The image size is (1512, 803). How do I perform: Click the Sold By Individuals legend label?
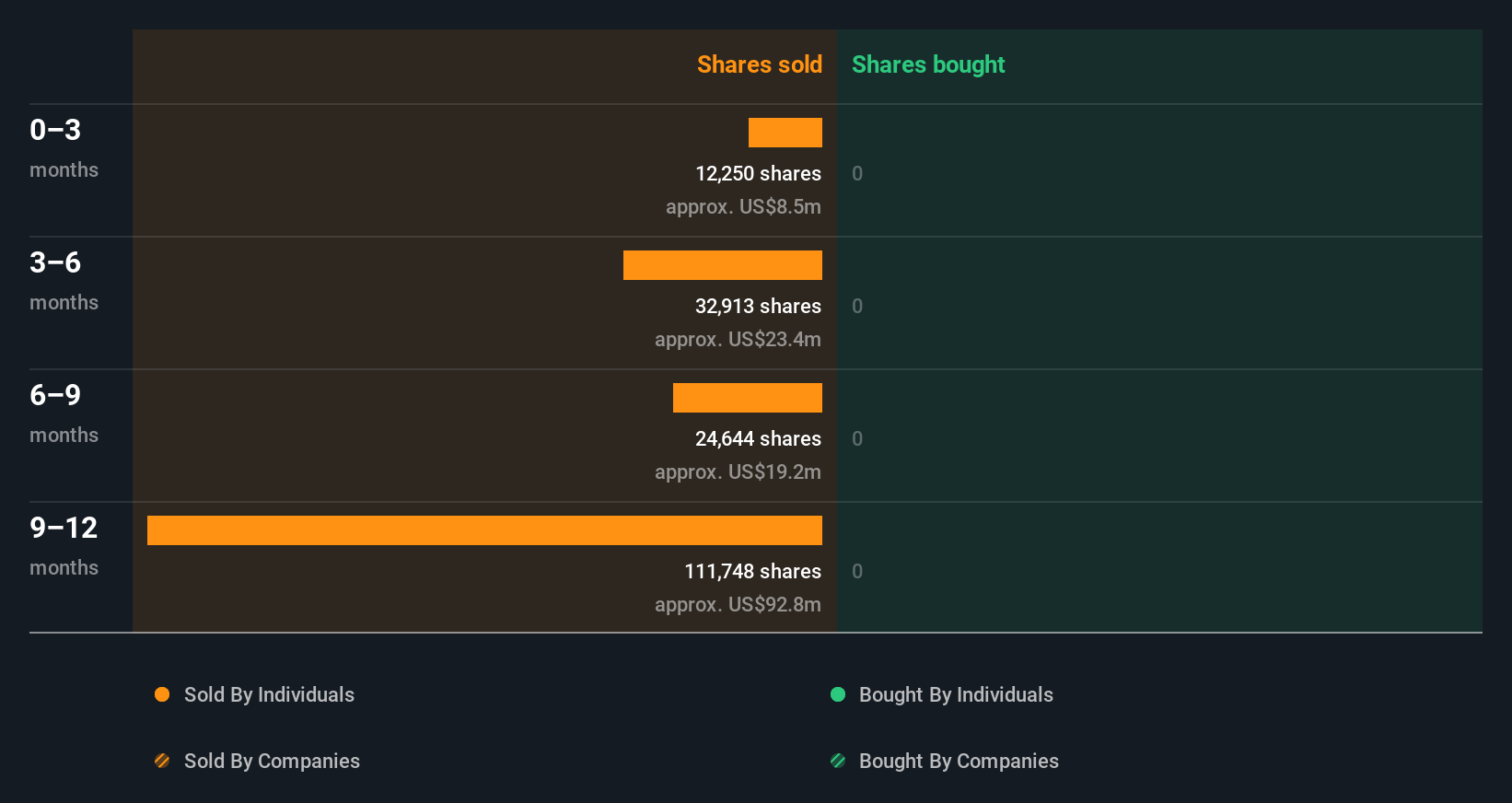[x=269, y=694]
